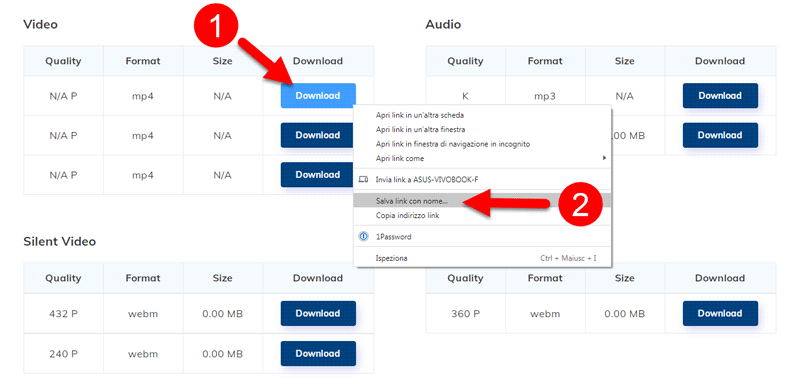Click the 360 P quality cell
The width and height of the screenshot is (793, 384).
coord(465,314)
